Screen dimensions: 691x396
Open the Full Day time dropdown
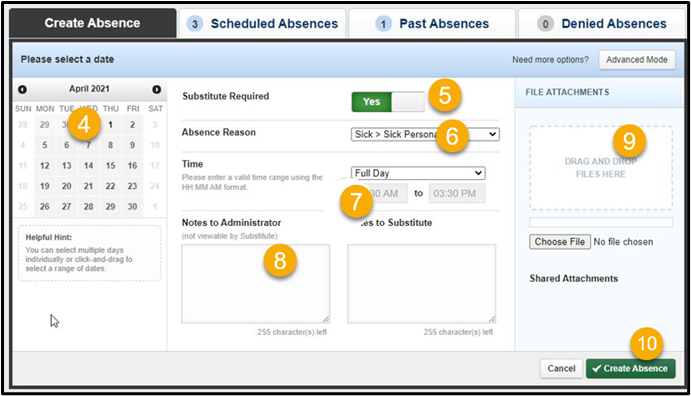click(x=418, y=173)
